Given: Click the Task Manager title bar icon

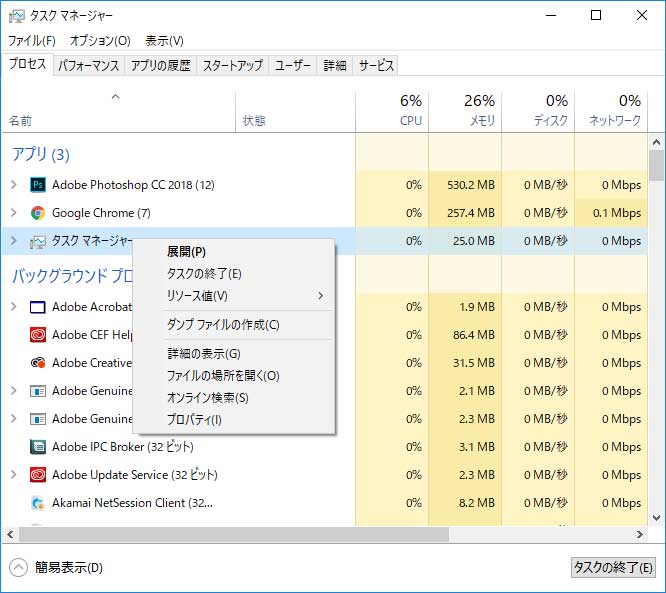Looking at the screenshot, I should (x=17, y=16).
